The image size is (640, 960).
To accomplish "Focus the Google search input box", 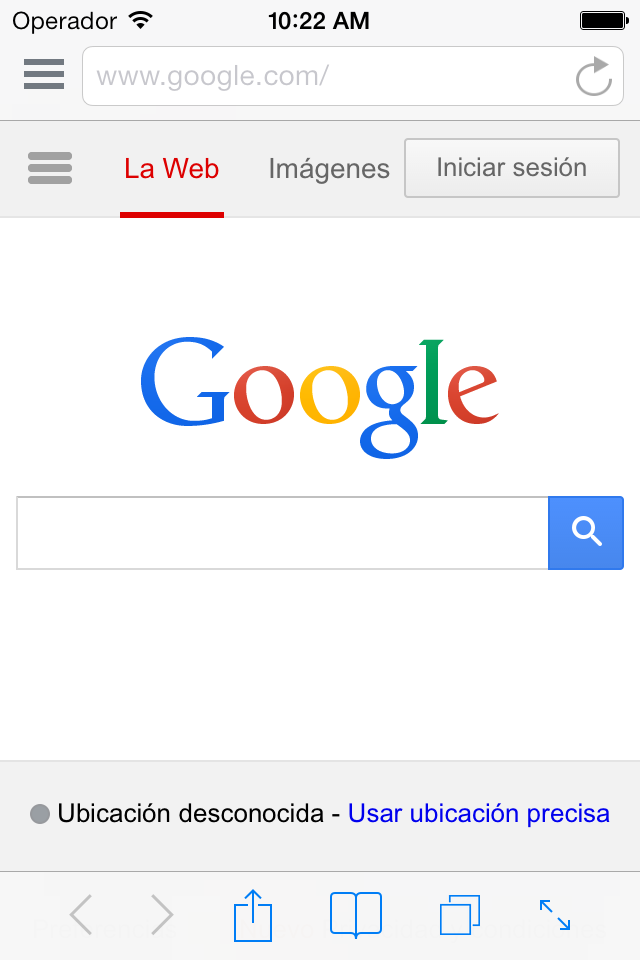I will click(282, 533).
